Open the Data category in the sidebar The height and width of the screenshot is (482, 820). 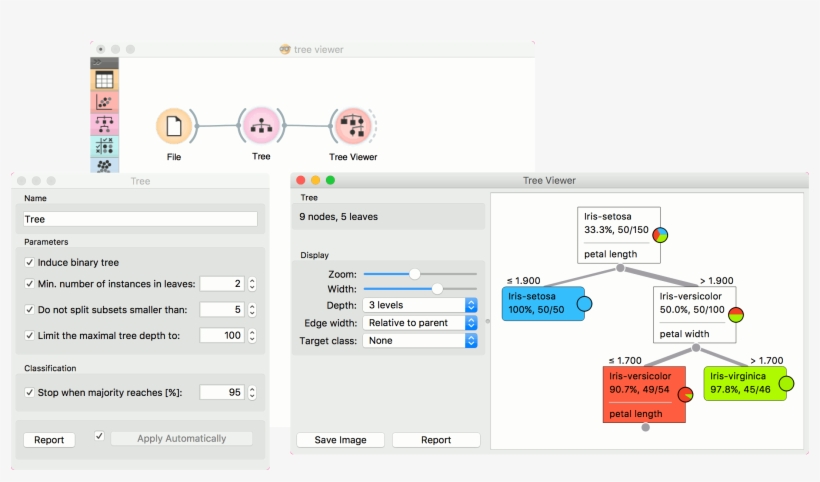[104, 81]
